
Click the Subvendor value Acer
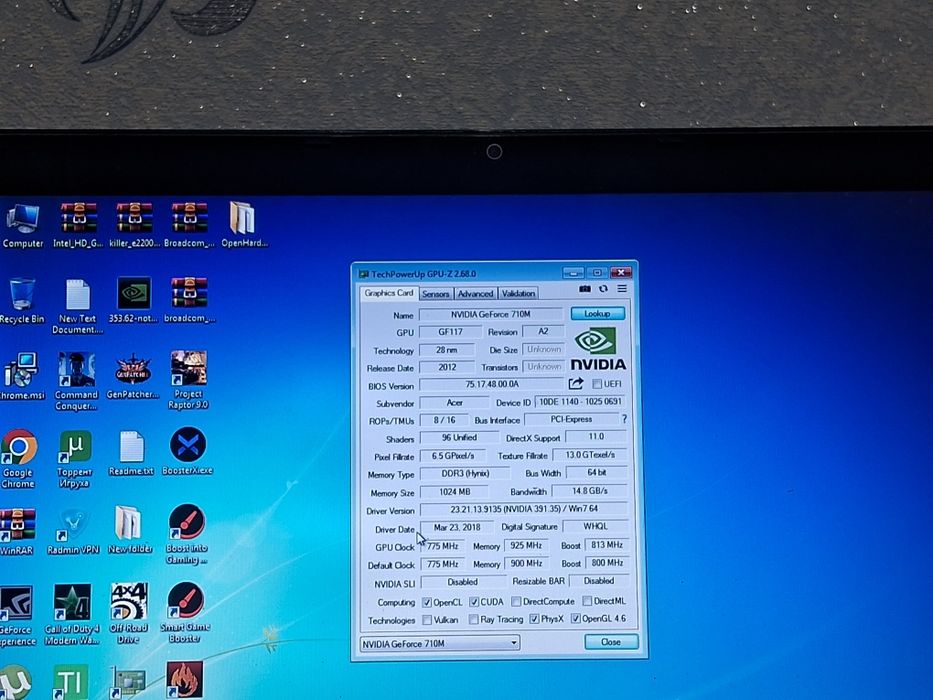(x=455, y=403)
